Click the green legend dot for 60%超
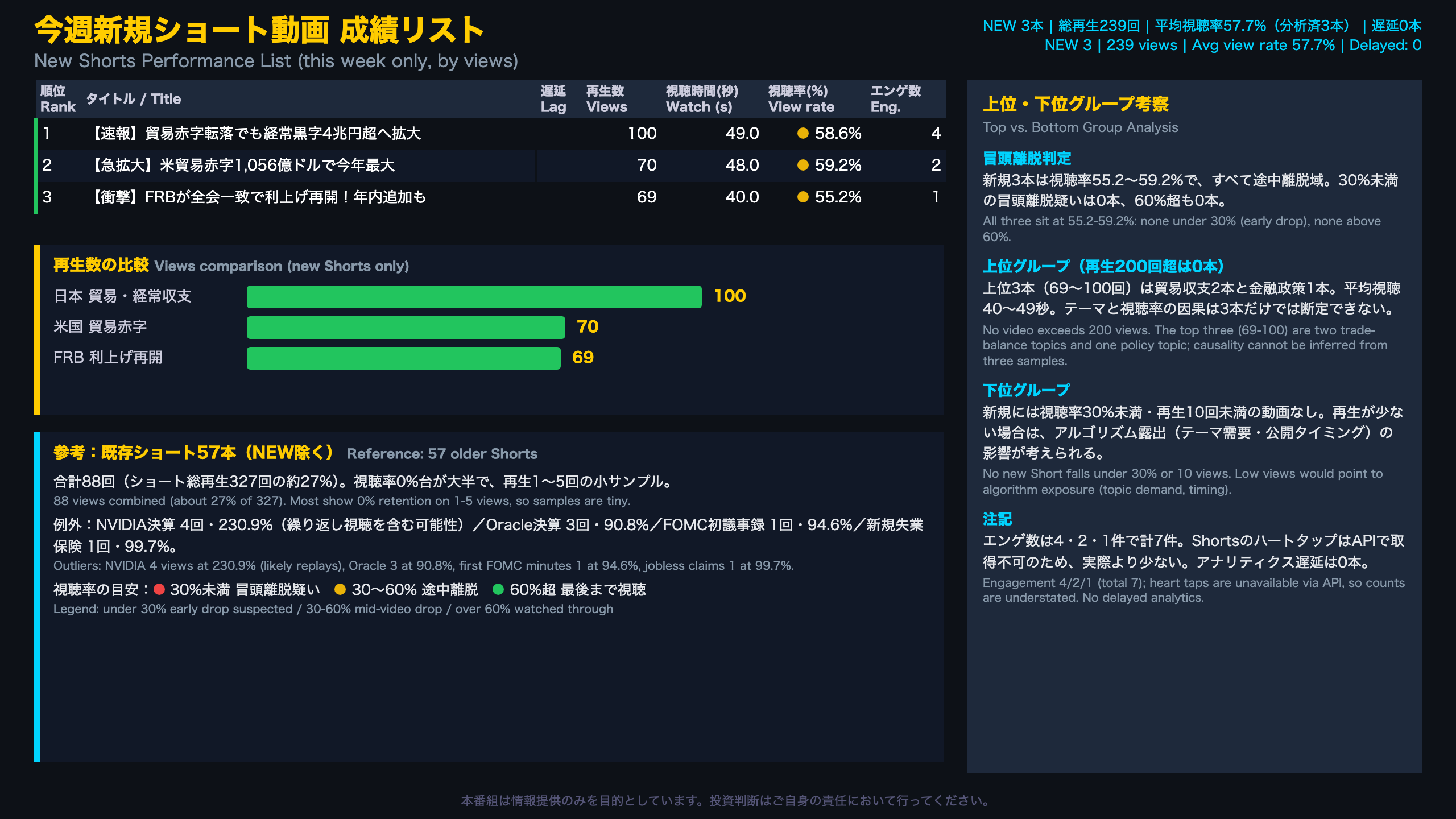 pos(498,589)
